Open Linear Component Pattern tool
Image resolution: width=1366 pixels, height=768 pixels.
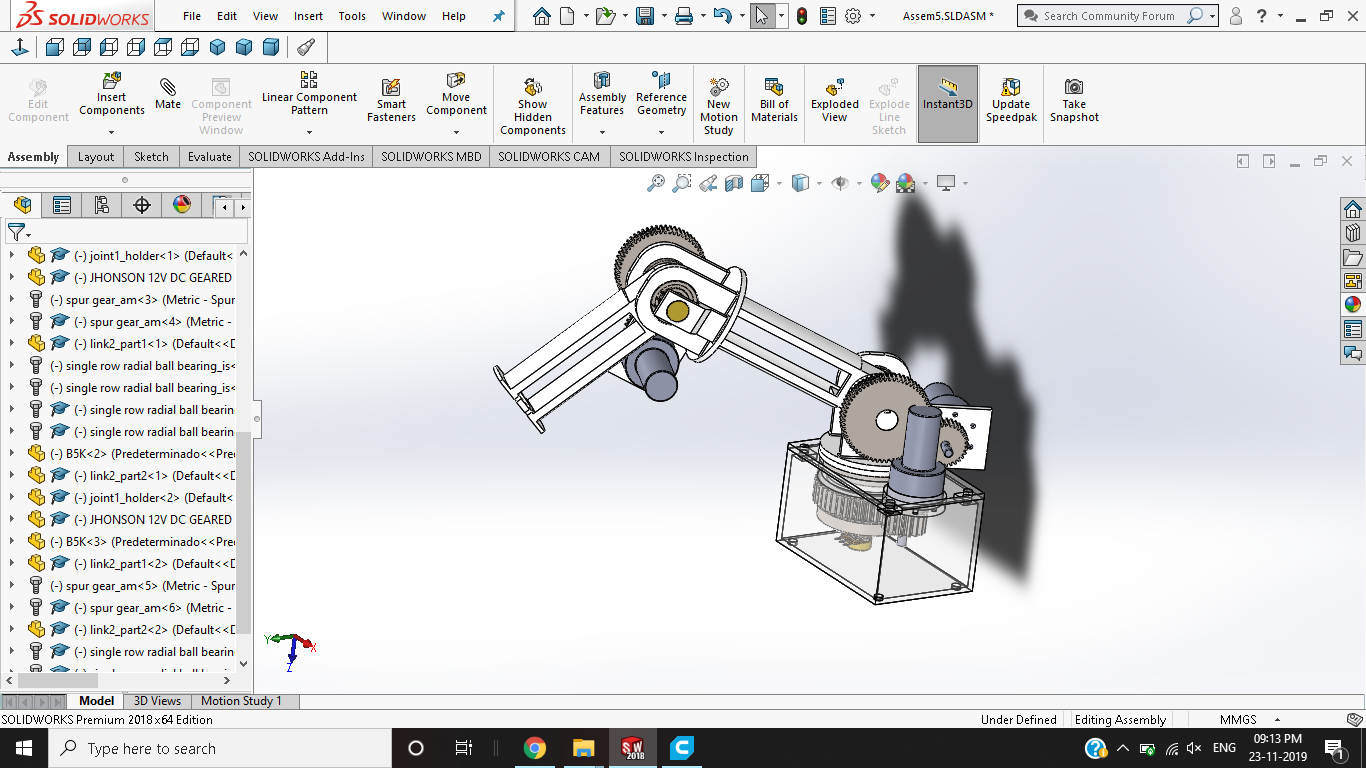pos(309,94)
